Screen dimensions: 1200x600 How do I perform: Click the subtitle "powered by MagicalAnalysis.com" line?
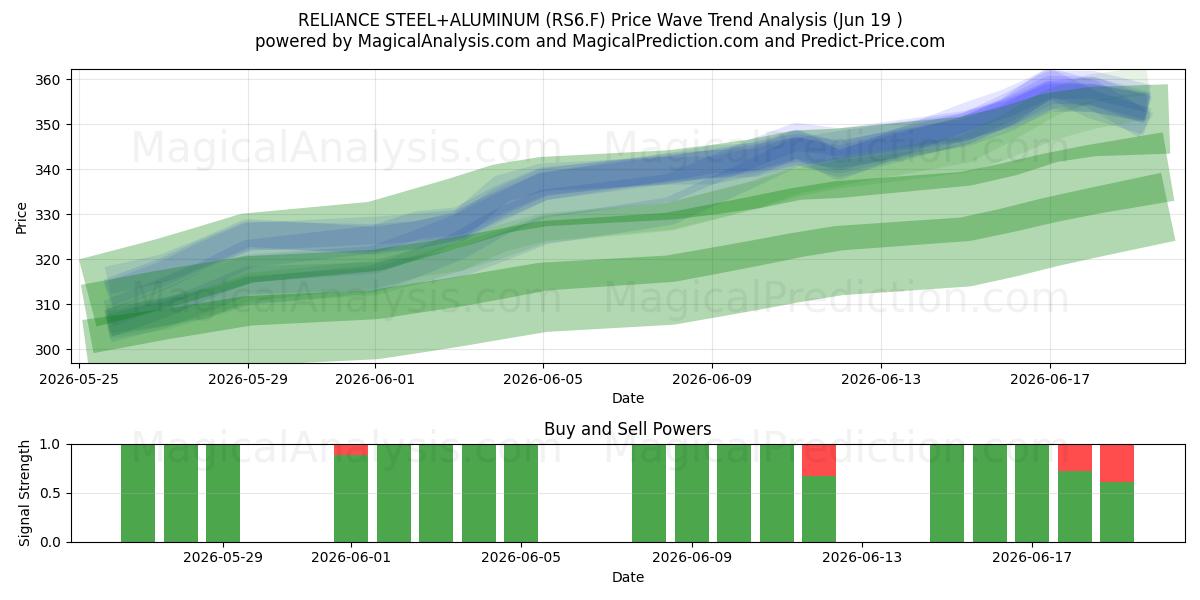pos(600,41)
